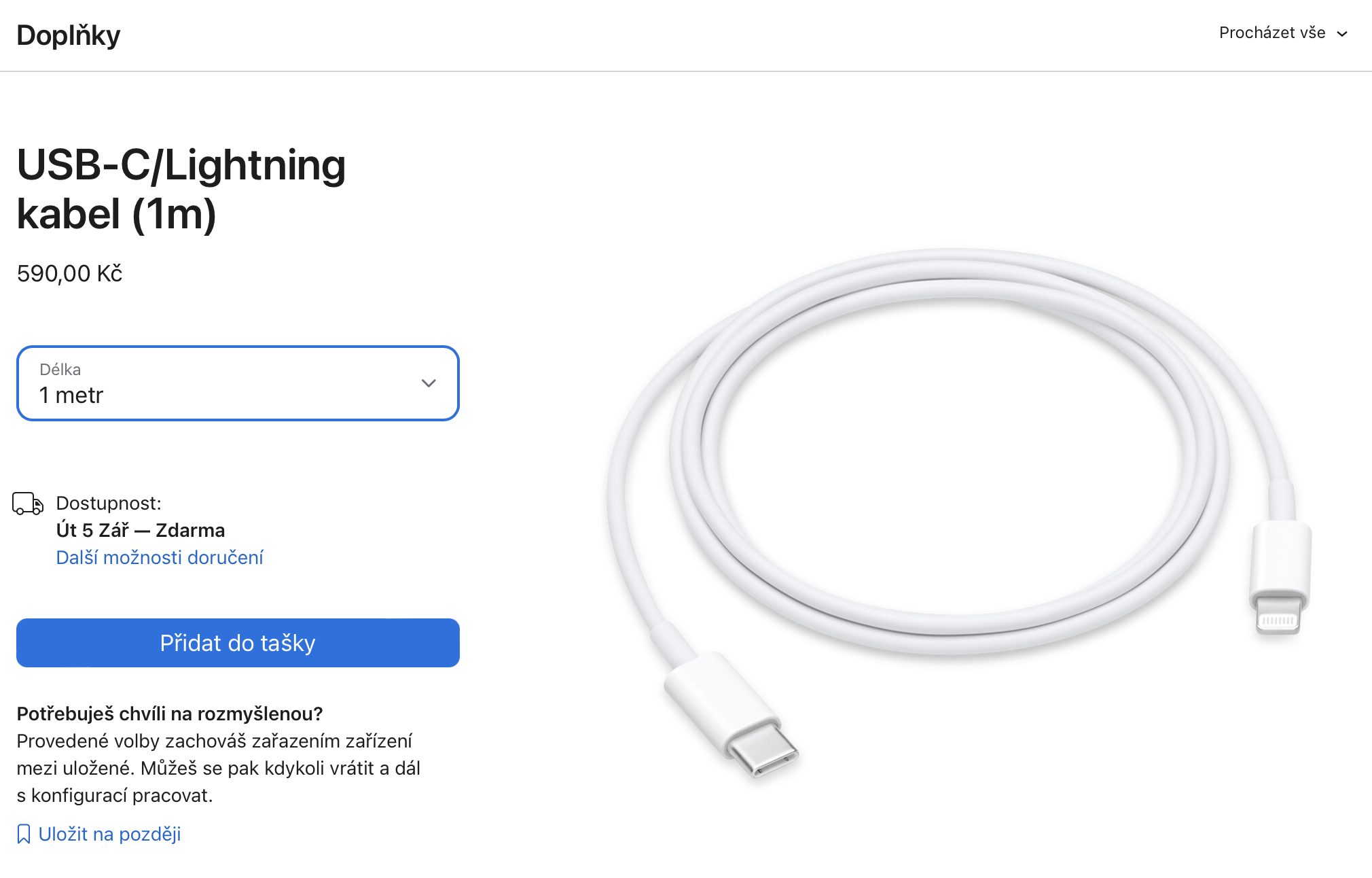This screenshot has height=878, width=1372.
Task: Open the Délka 1 metr dropdown
Action: (x=238, y=383)
